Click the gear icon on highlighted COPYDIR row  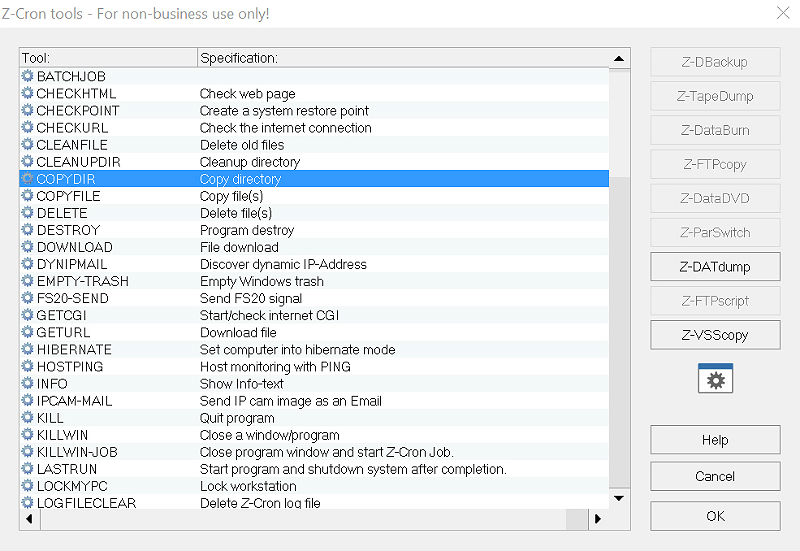coord(28,179)
